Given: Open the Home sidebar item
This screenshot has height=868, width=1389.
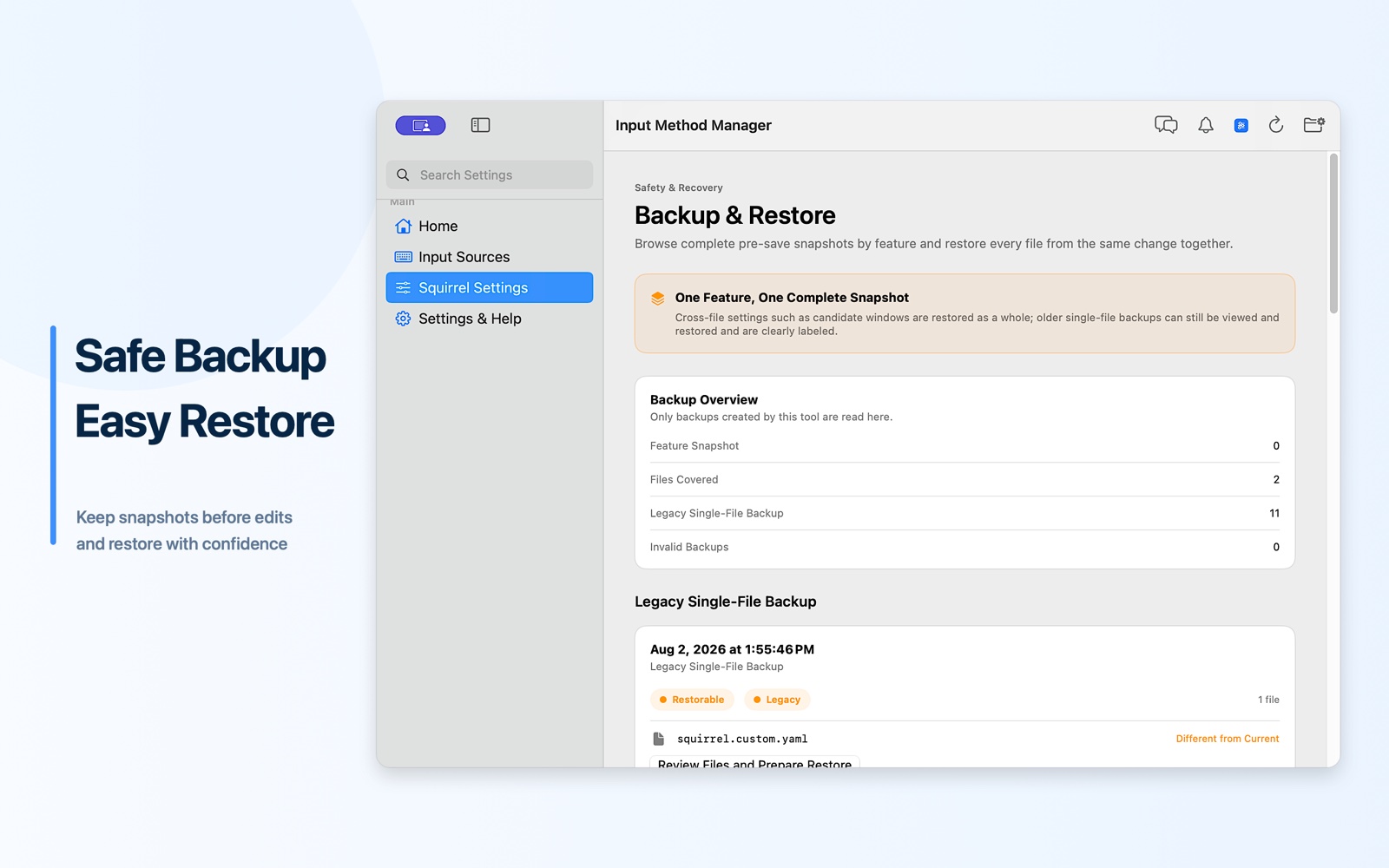Looking at the screenshot, I should click(490, 226).
